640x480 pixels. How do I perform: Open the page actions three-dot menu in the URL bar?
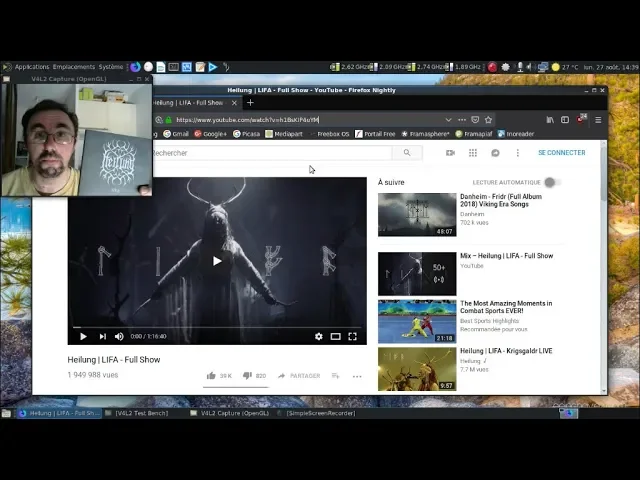pos(462,120)
